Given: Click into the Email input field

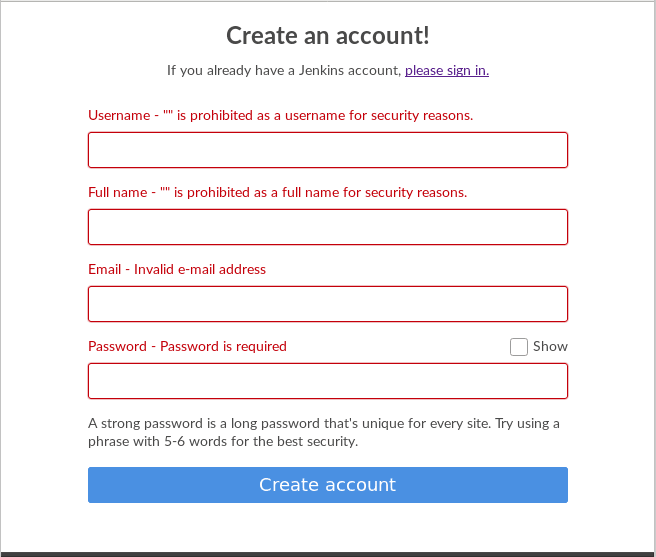Looking at the screenshot, I should 328,304.
